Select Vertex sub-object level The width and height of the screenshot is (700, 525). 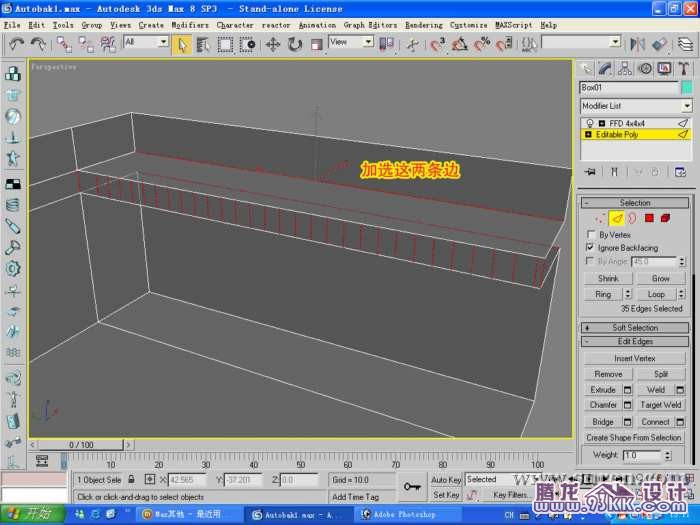click(600, 218)
